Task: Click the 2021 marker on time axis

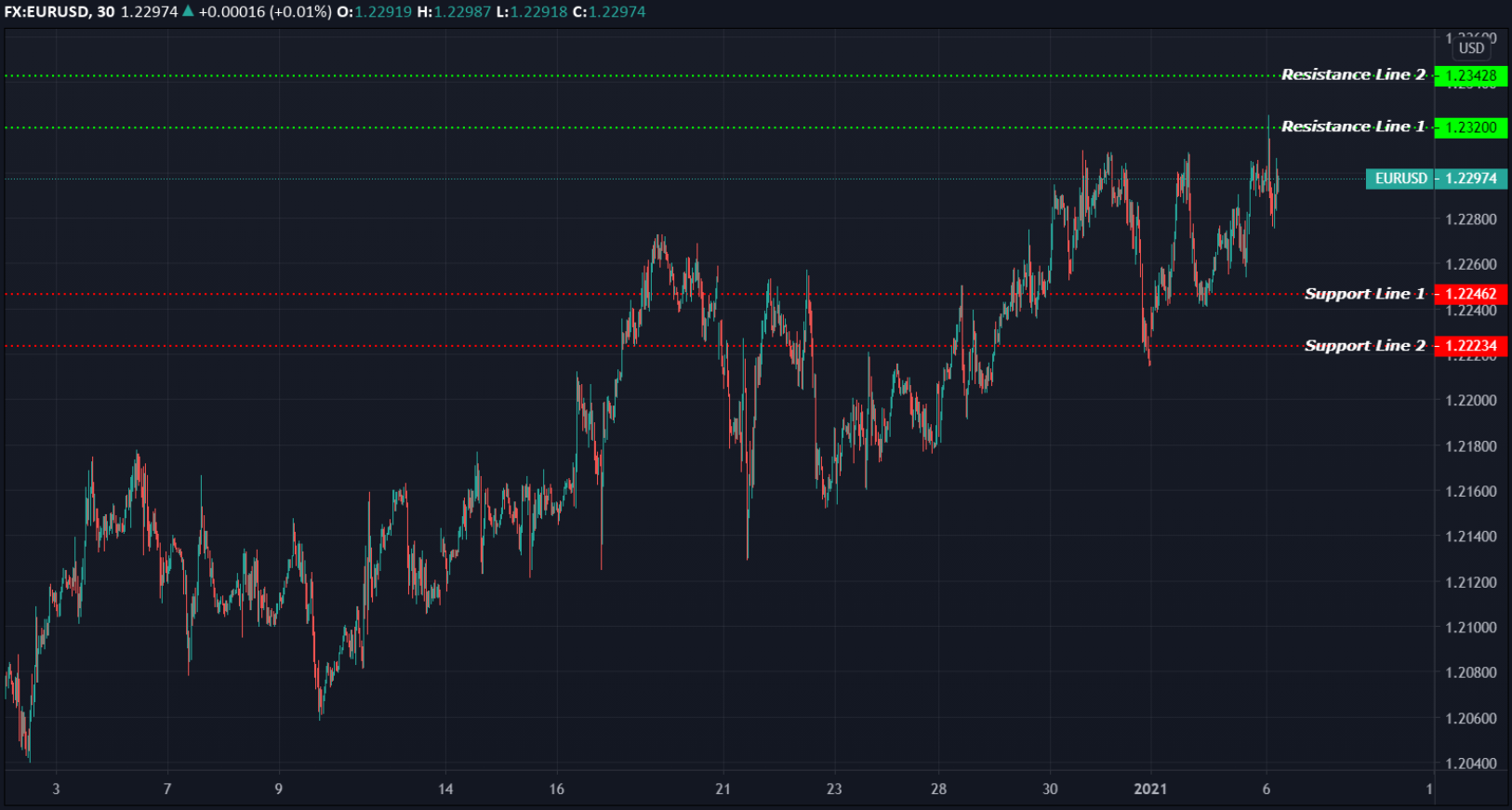Action: [x=1150, y=789]
